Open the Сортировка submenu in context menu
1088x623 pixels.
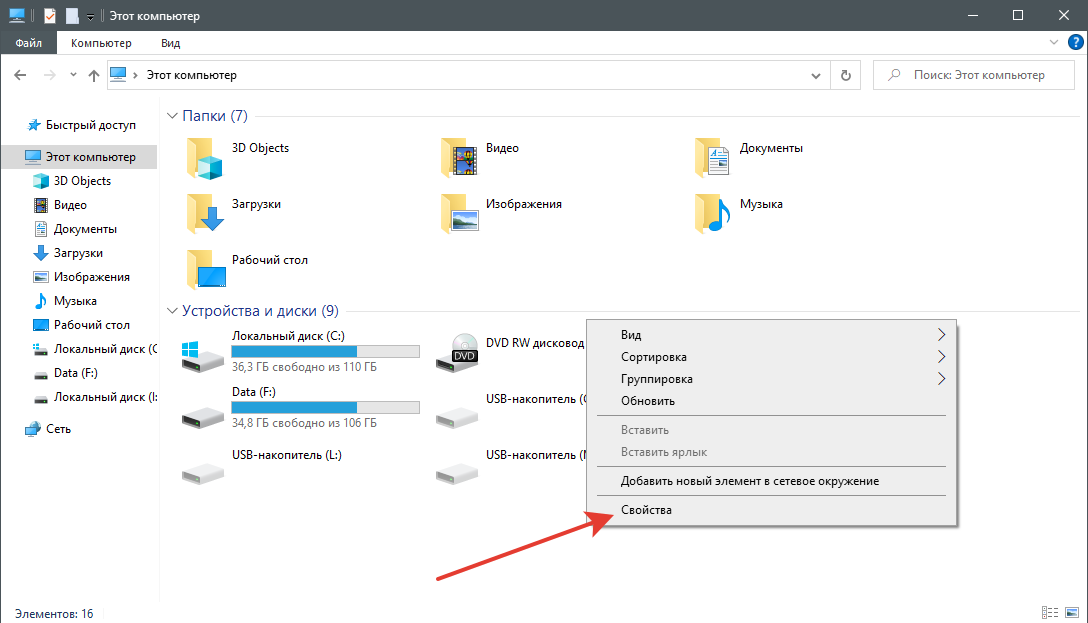coord(772,357)
